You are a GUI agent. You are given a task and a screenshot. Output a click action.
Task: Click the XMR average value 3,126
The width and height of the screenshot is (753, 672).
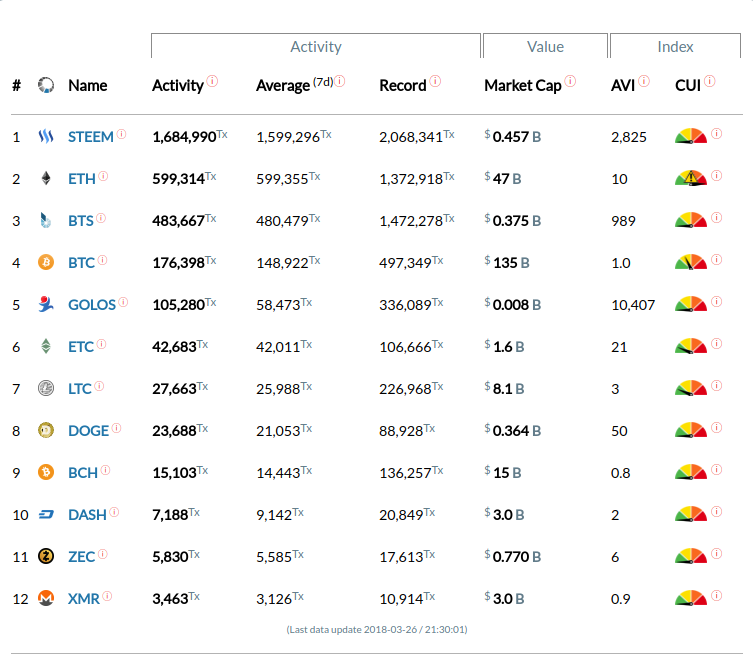280,599
